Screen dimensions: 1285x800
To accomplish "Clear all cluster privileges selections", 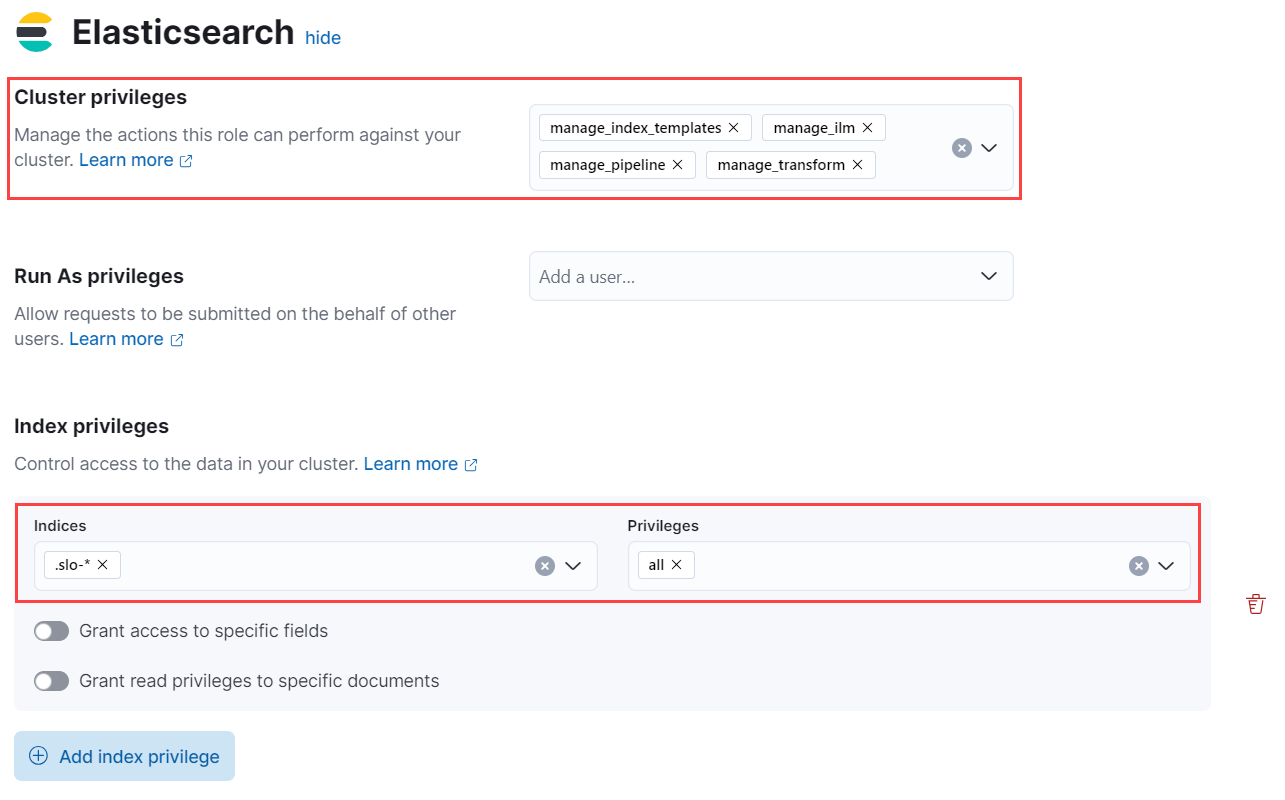I will (x=961, y=148).
